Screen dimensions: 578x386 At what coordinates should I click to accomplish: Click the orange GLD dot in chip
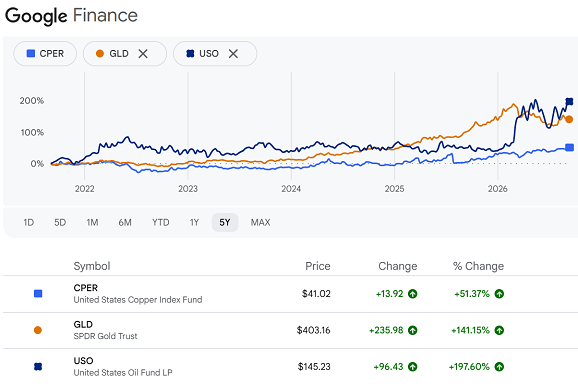click(x=100, y=54)
